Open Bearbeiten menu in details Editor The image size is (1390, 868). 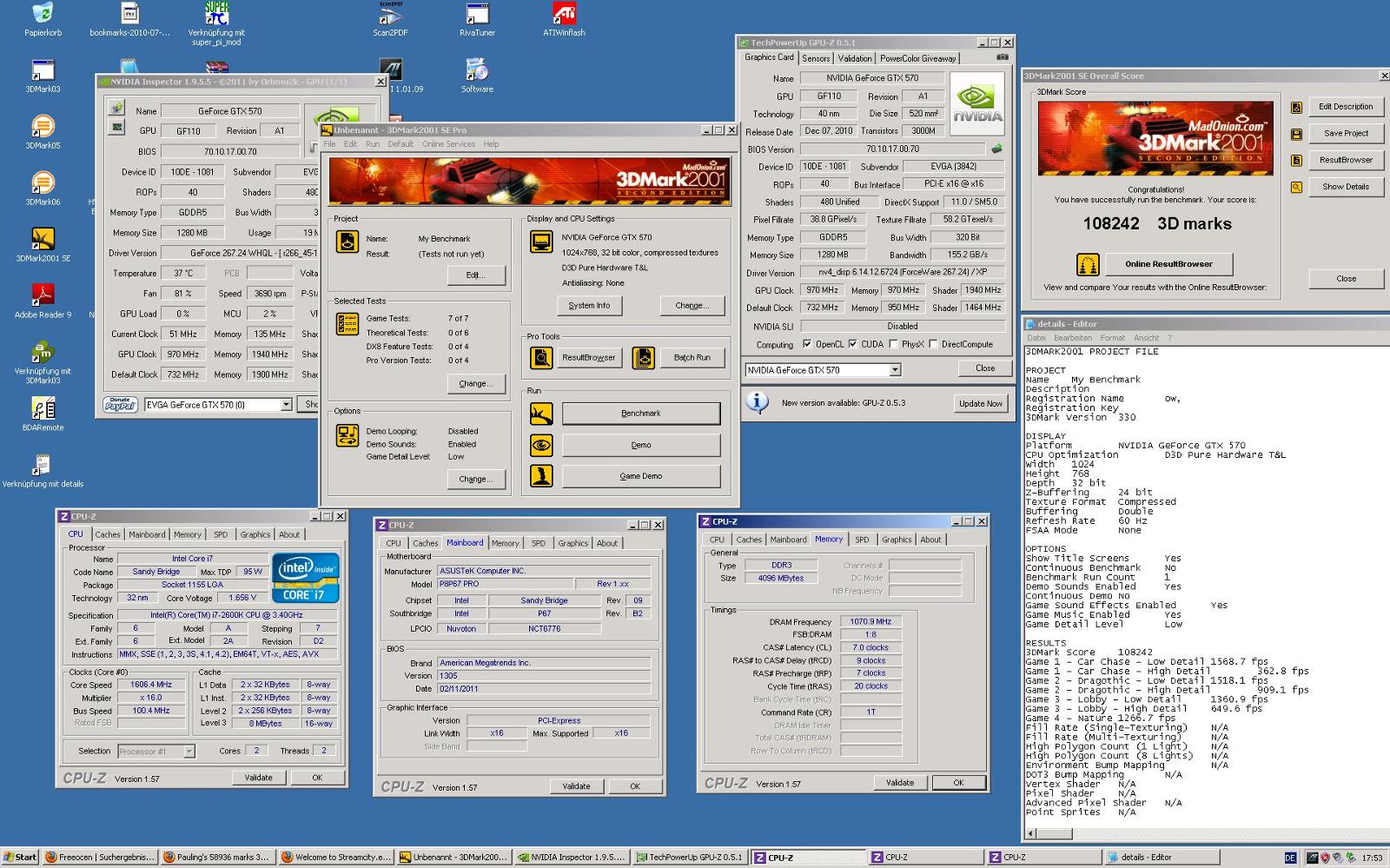(x=1073, y=338)
